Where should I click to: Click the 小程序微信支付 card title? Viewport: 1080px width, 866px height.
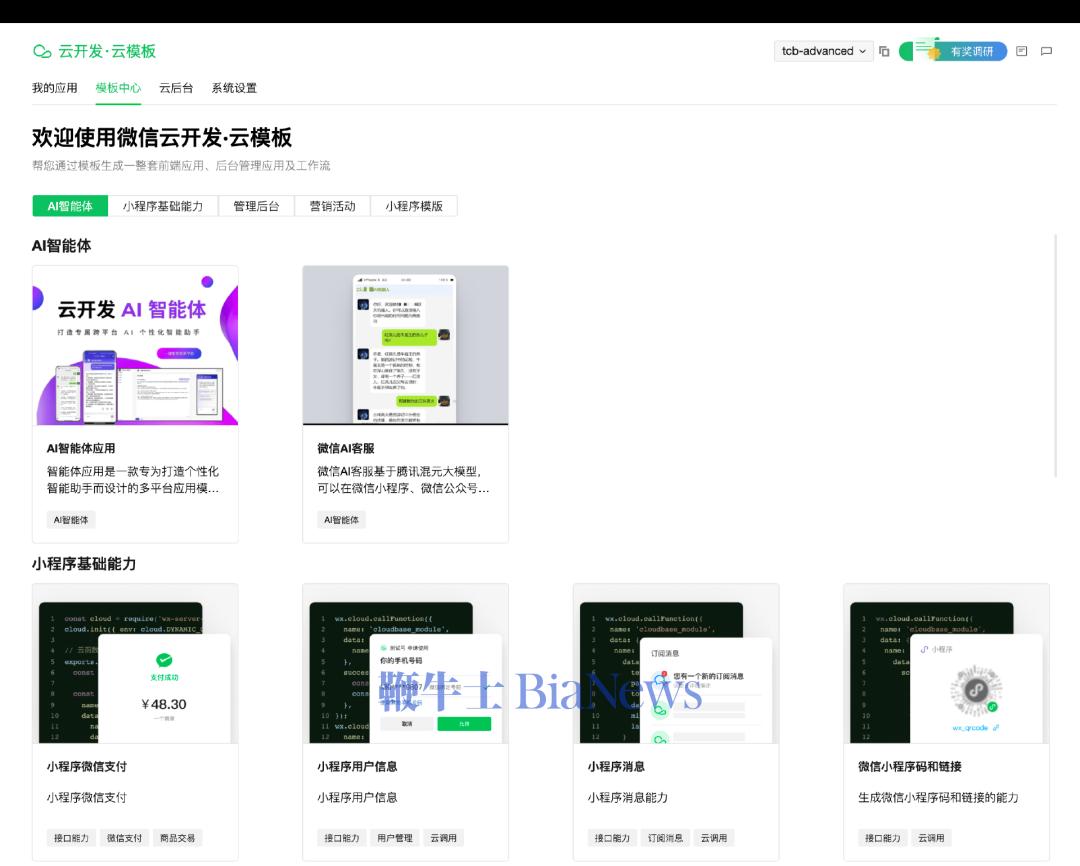[87, 767]
